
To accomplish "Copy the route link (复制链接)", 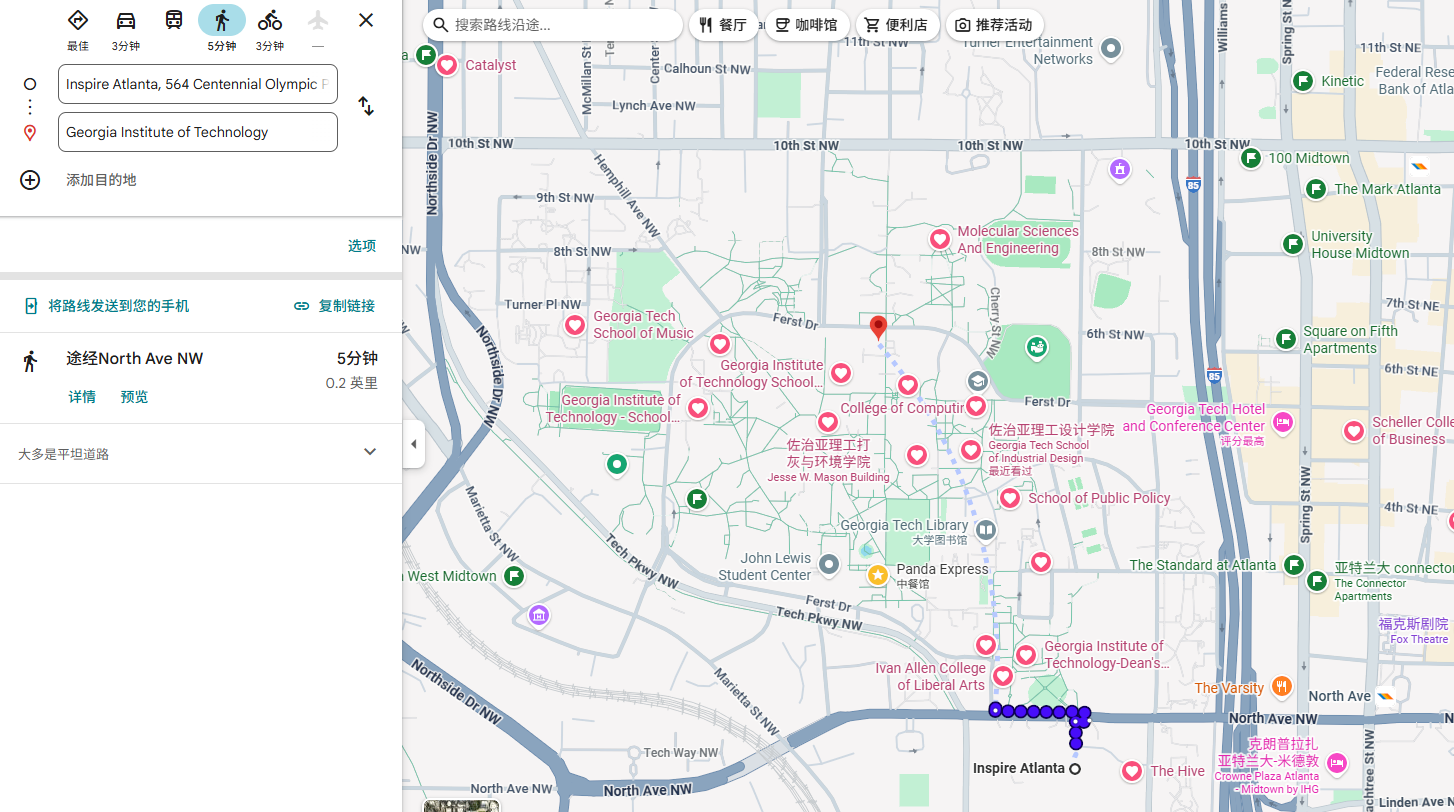I will [335, 306].
